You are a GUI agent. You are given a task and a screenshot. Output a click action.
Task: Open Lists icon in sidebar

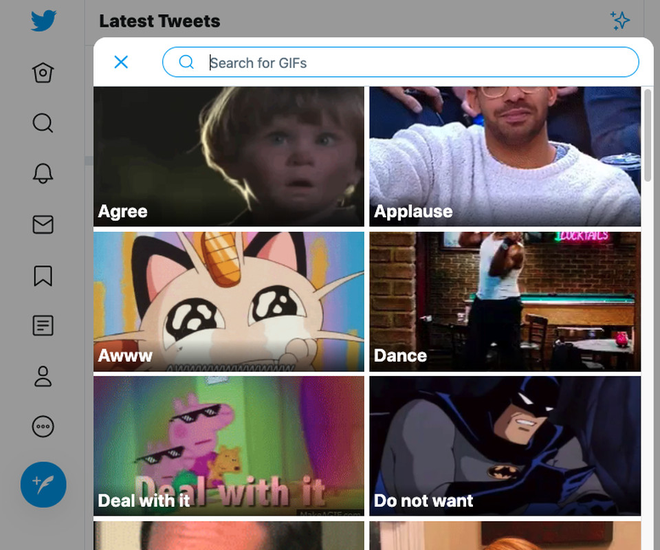coord(43,326)
